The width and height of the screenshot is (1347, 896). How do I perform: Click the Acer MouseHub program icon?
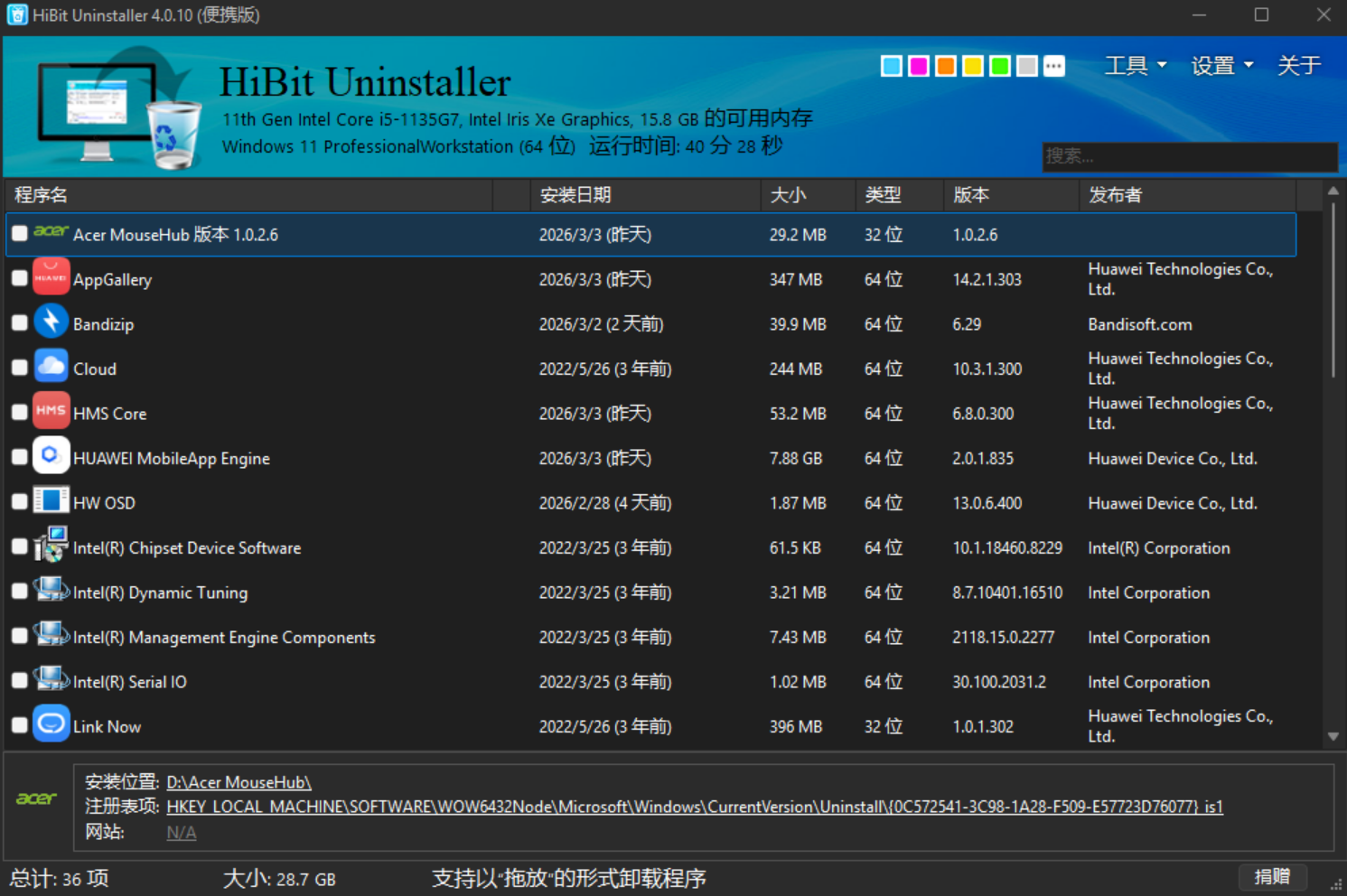[x=51, y=232]
